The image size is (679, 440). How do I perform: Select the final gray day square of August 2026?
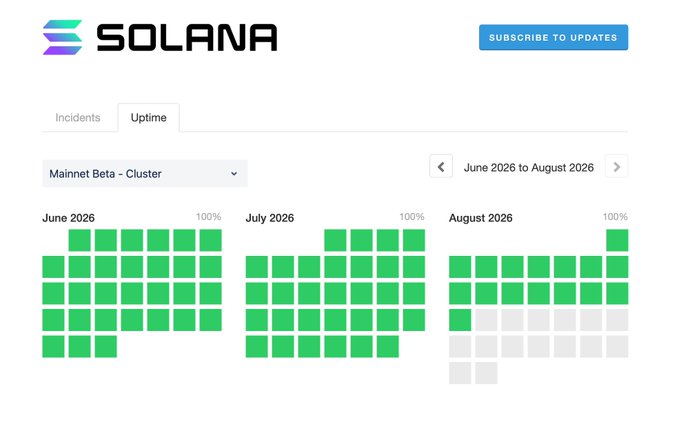[x=486, y=373]
